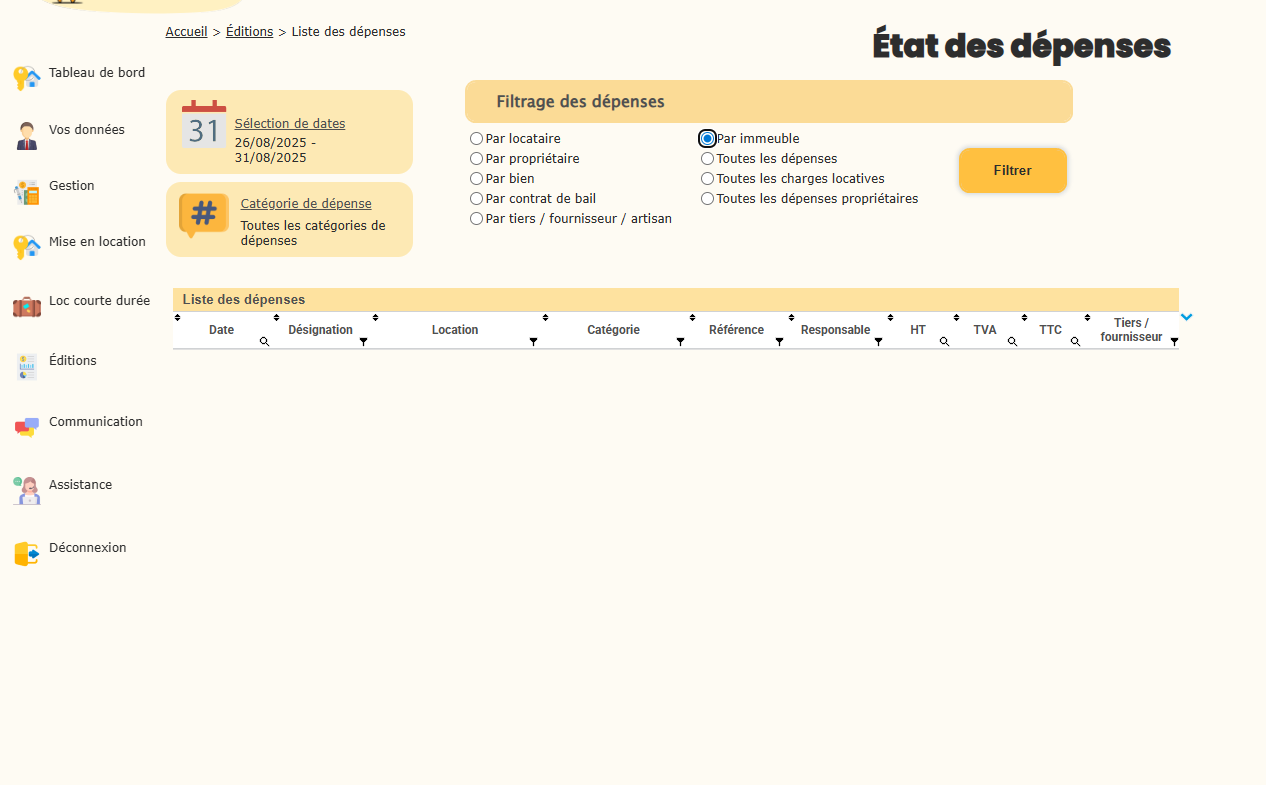Open Tableau de bord via its key icon

coord(26,78)
